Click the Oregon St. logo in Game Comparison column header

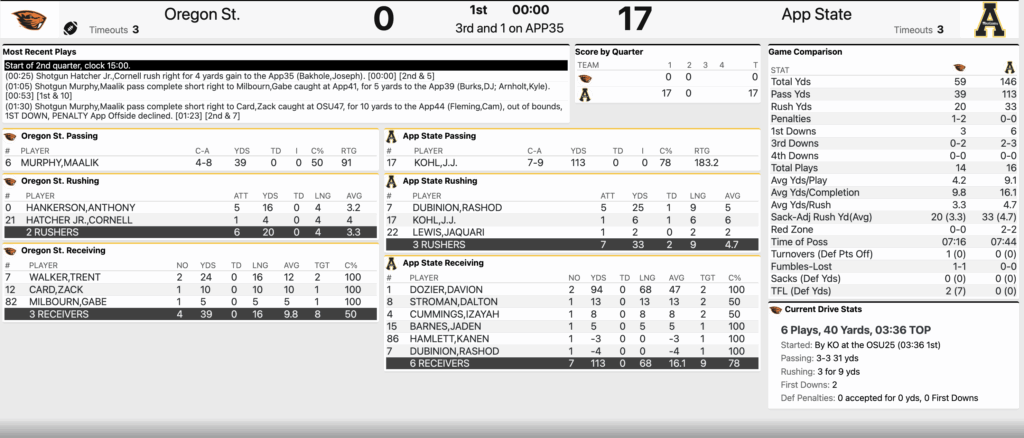click(961, 69)
